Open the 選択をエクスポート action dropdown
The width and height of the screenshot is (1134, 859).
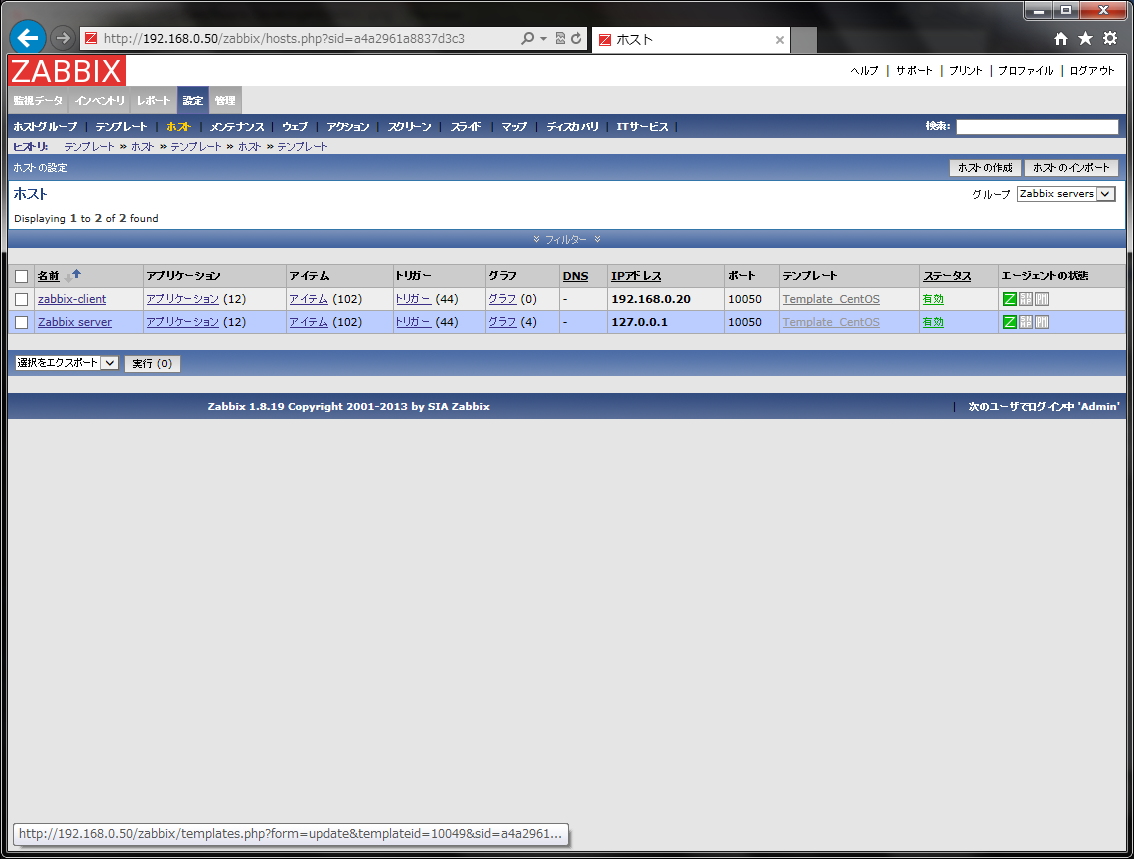coord(66,363)
